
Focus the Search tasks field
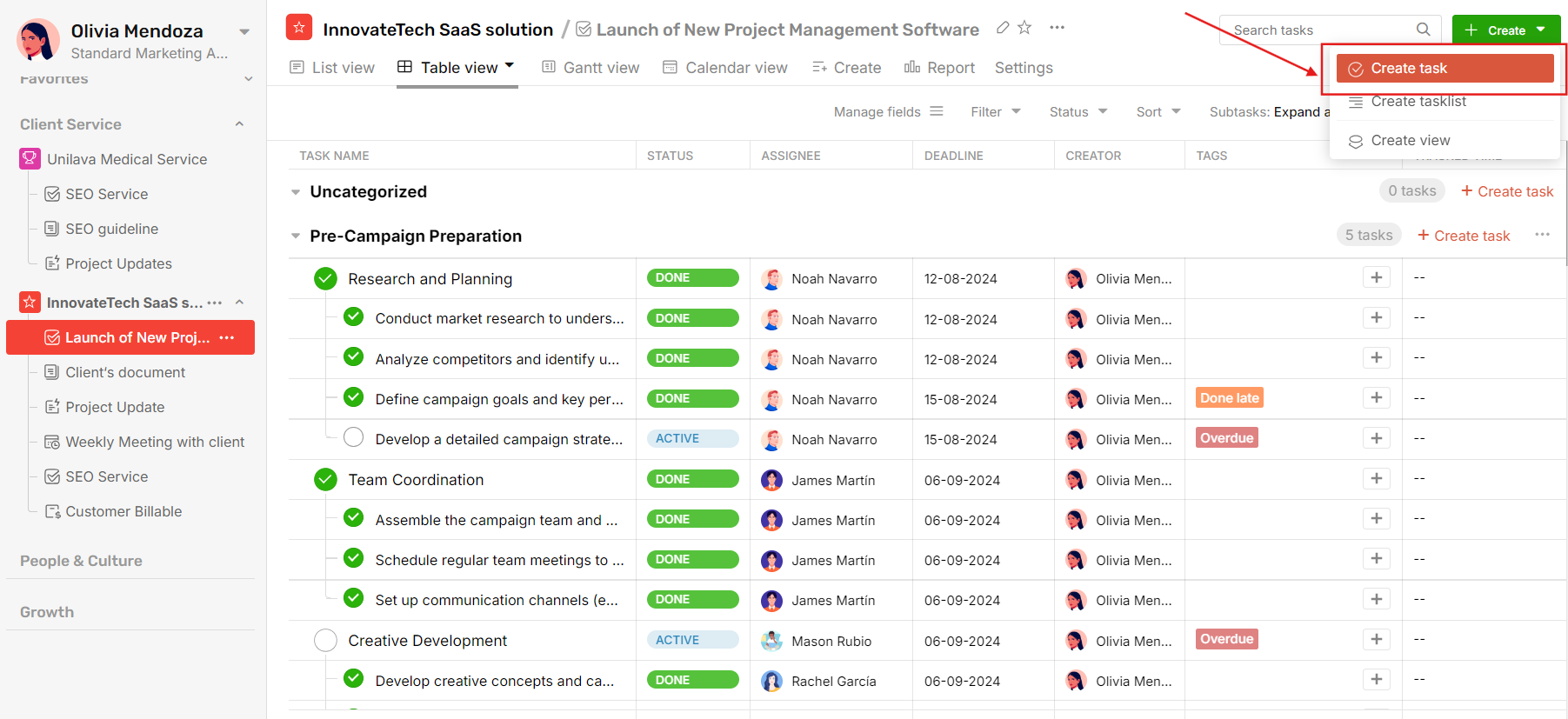(1318, 30)
